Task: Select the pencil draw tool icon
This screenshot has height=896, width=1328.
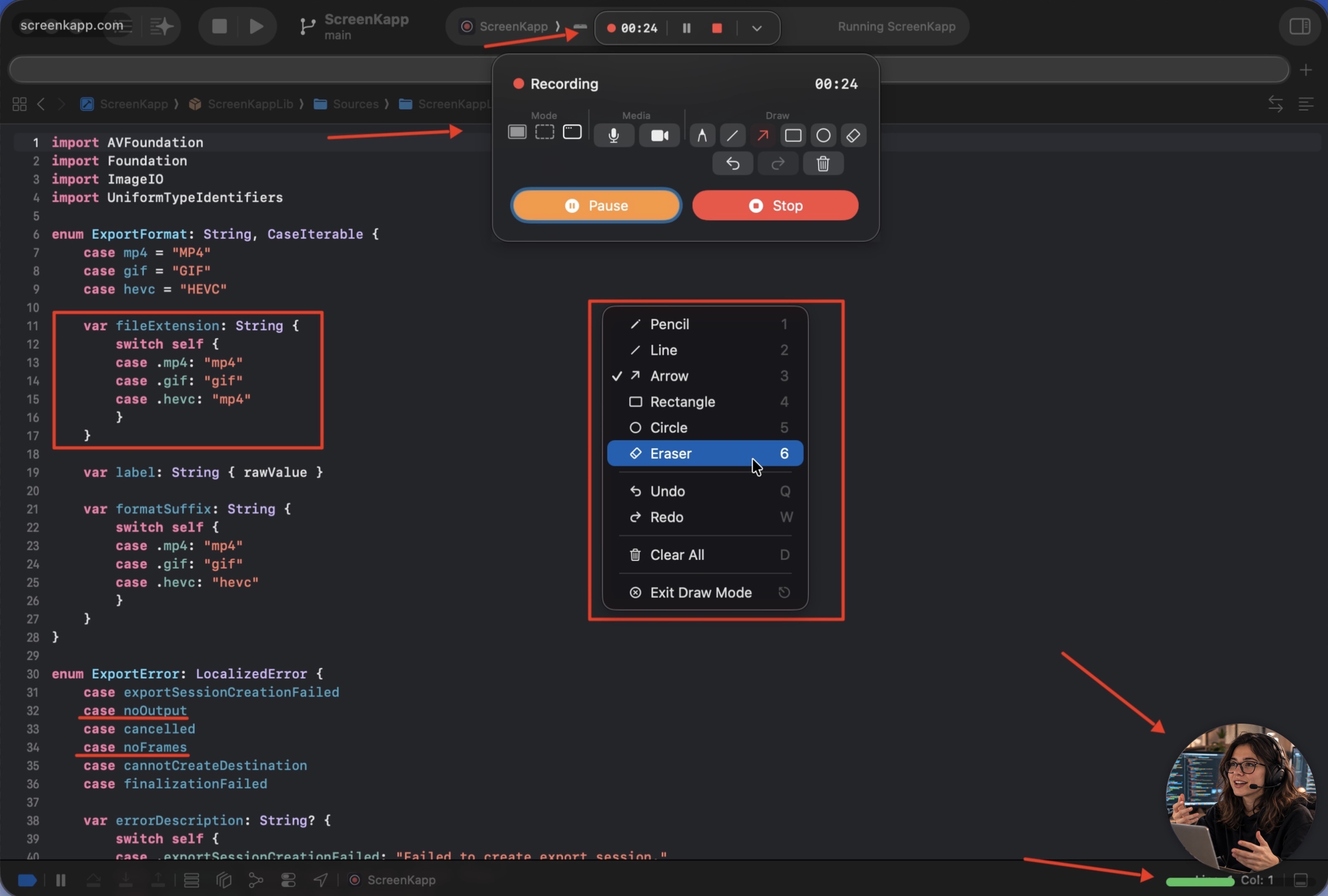Action: click(702, 135)
